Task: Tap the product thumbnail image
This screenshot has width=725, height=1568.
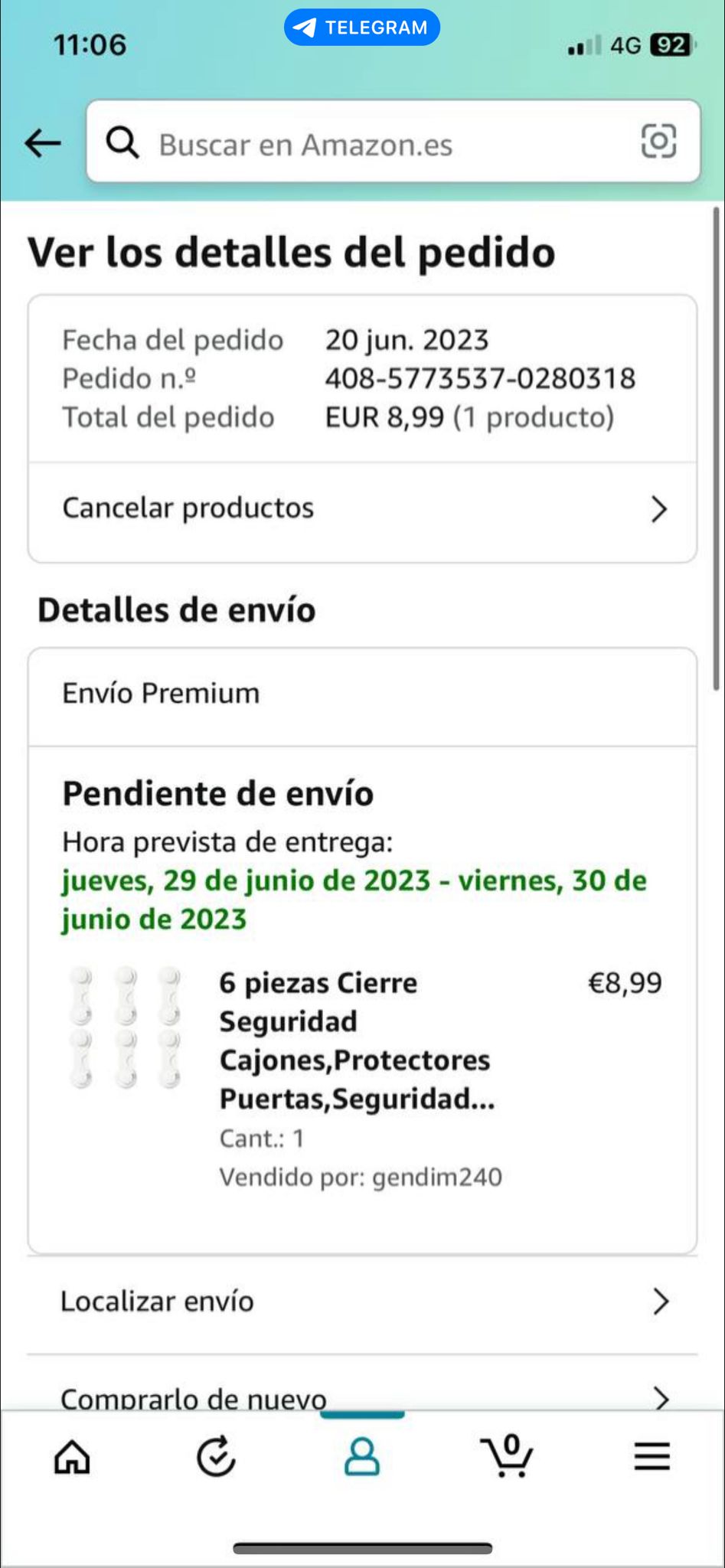Action: click(x=127, y=1027)
